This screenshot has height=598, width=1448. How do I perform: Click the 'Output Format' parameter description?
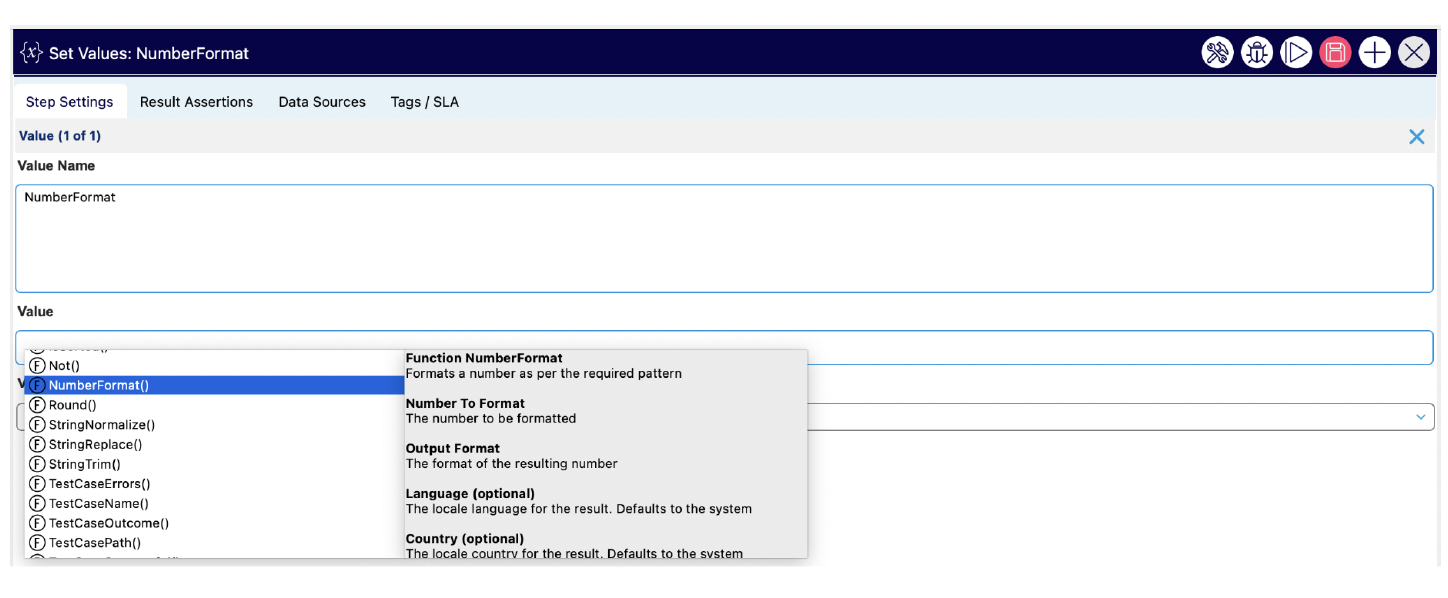(512, 464)
